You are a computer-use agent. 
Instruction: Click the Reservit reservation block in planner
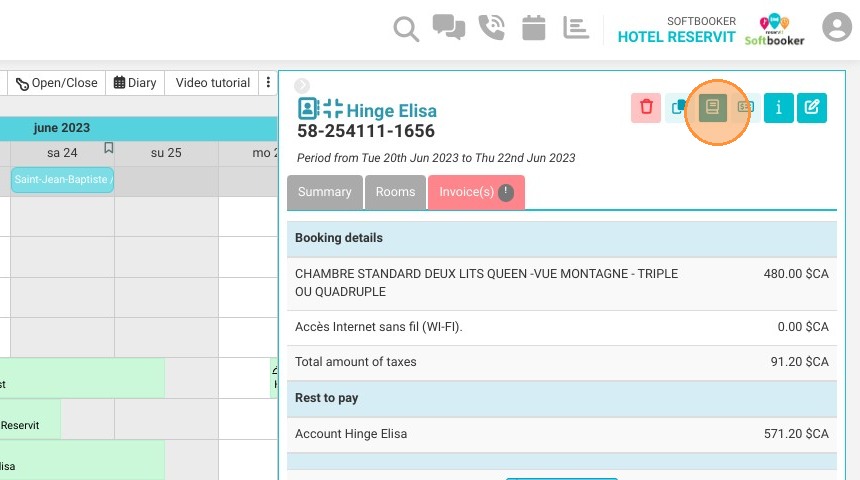pyautogui.click(x=30, y=420)
